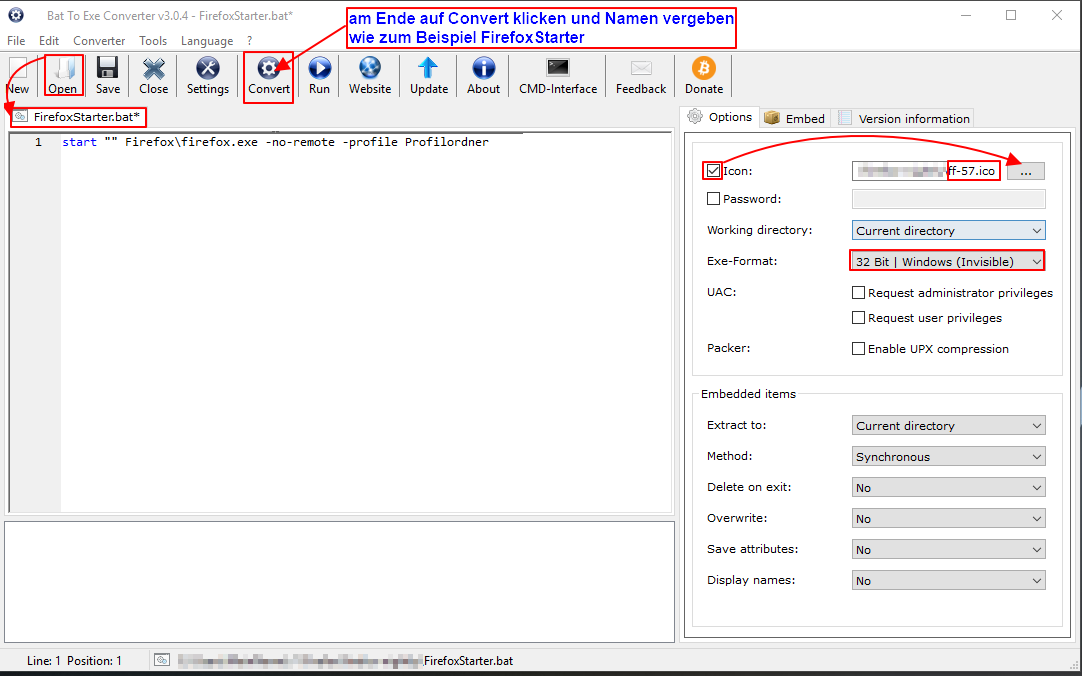This screenshot has width=1082, height=676.
Task: Switch to the Embed tab
Action: (x=795, y=119)
